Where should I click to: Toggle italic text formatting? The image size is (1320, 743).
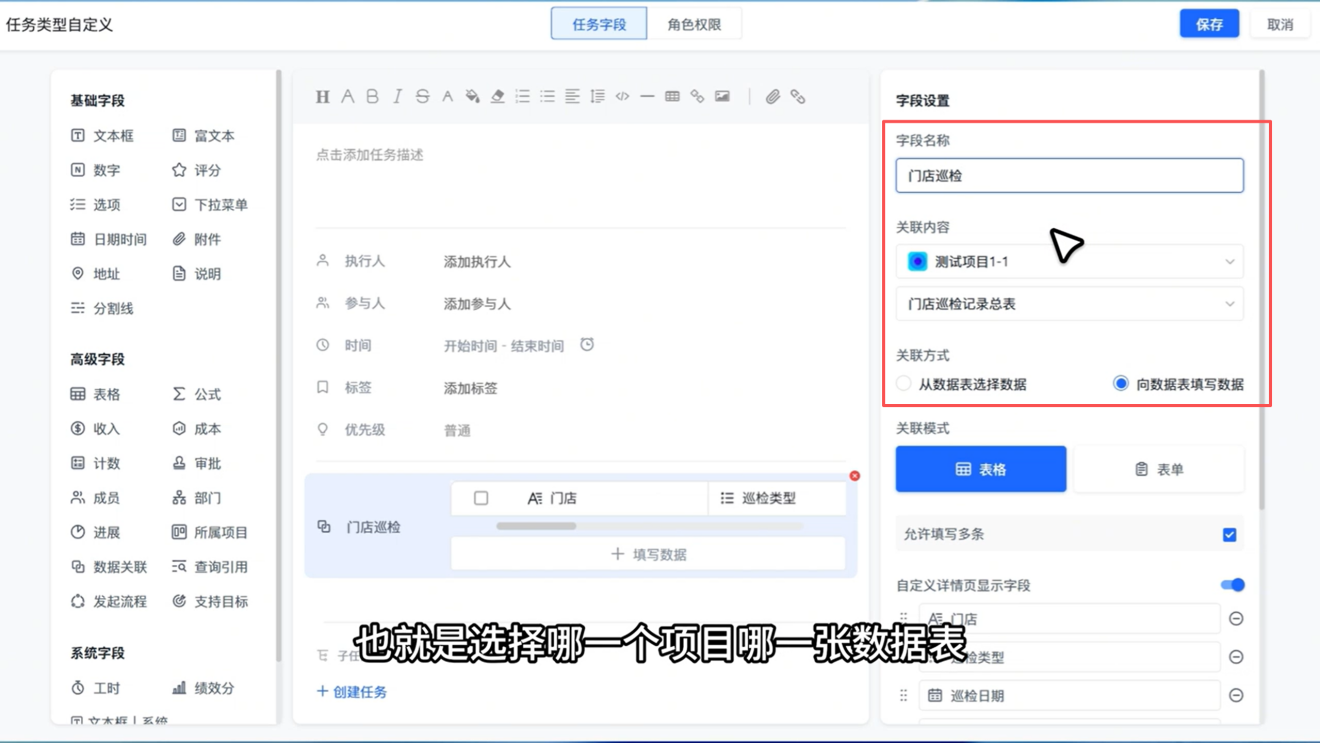pos(397,97)
